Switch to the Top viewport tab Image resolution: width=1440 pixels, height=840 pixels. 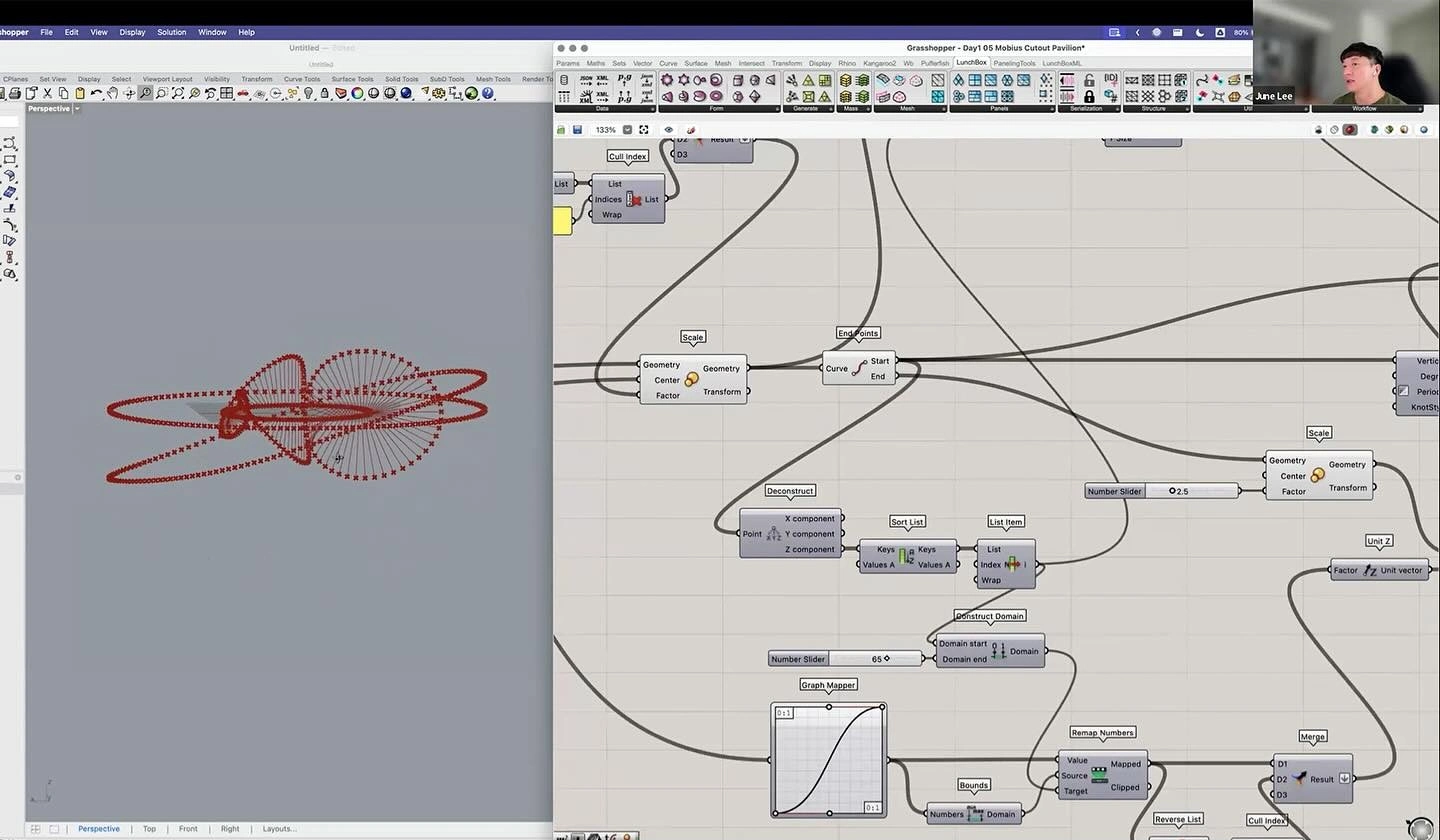[x=149, y=828]
